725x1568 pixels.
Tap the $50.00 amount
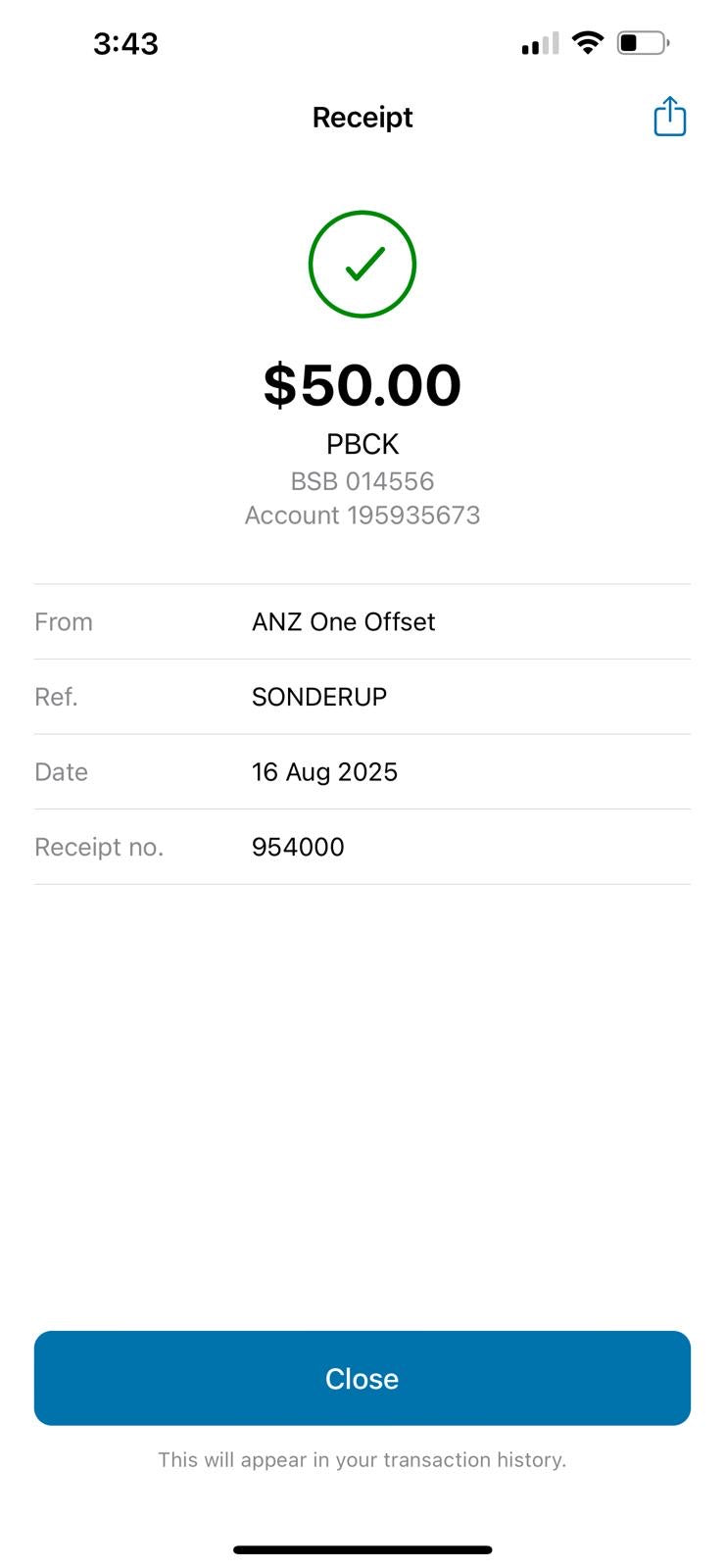click(x=362, y=384)
